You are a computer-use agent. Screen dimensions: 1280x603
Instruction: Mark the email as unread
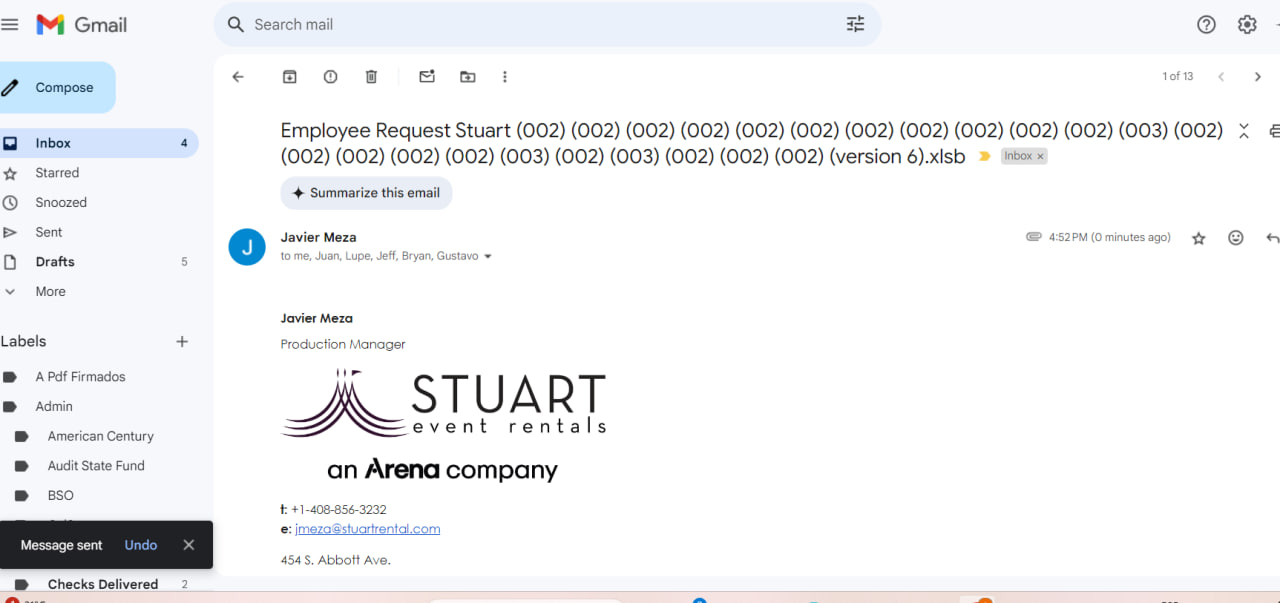[427, 77]
